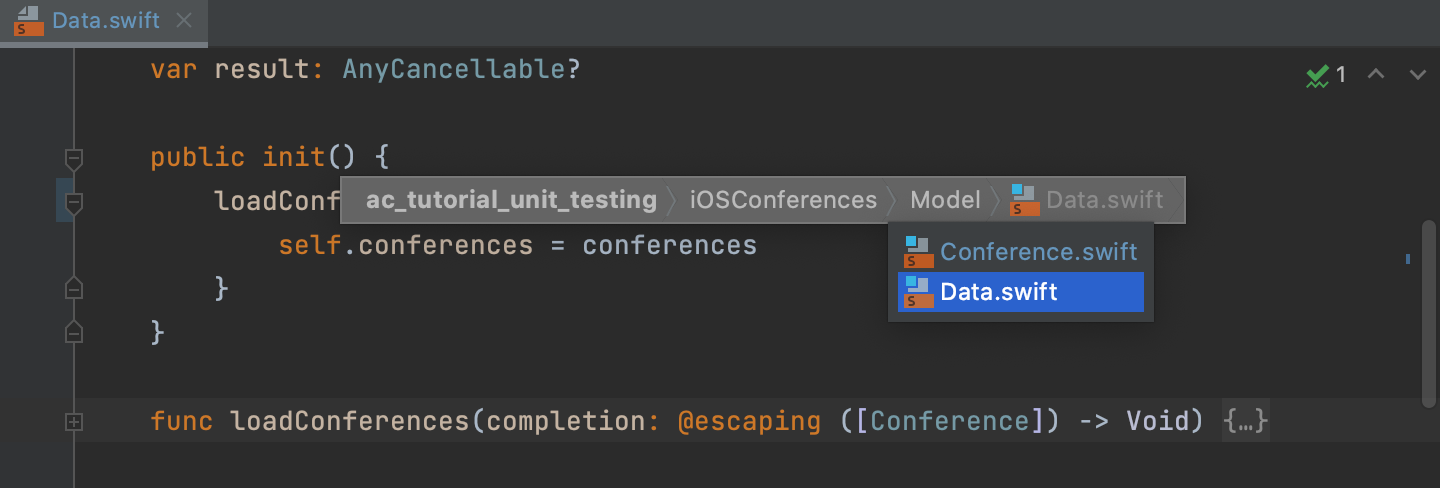Open ac_tutorial_unit_testing in the navigation bar

(511, 200)
